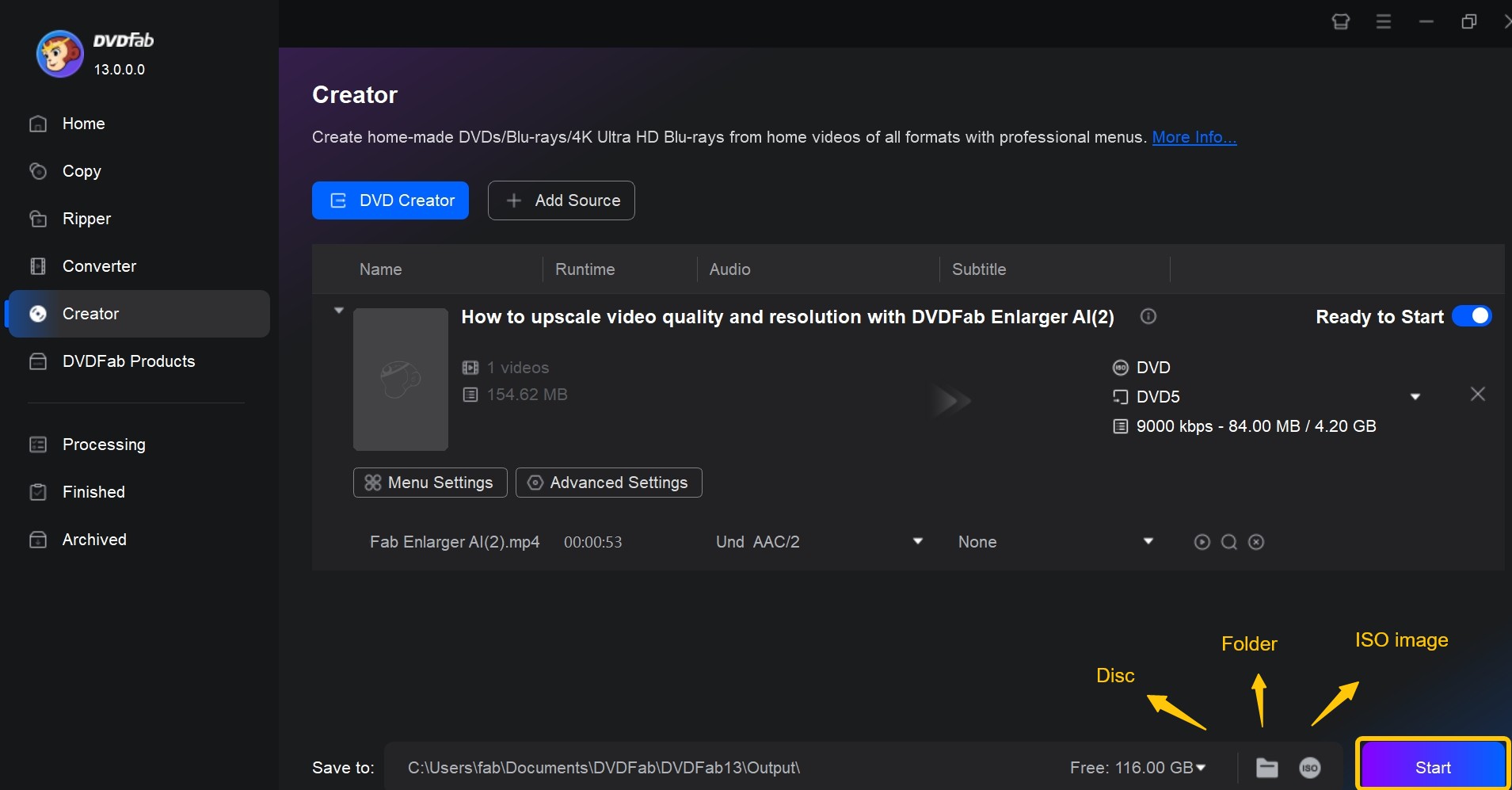Click the folder output icon
1512x790 pixels.
(x=1266, y=767)
